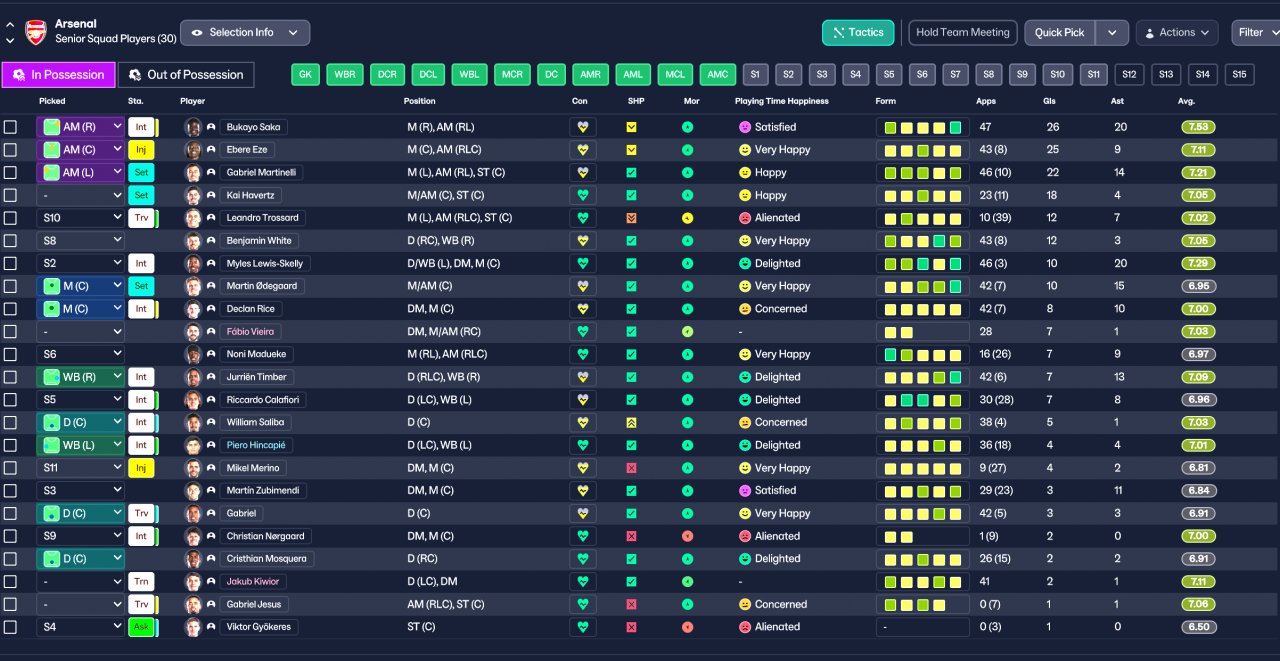Screen dimensions: 1280x661
Task: Click Ebere Eze's morale icon
Action: (x=687, y=150)
